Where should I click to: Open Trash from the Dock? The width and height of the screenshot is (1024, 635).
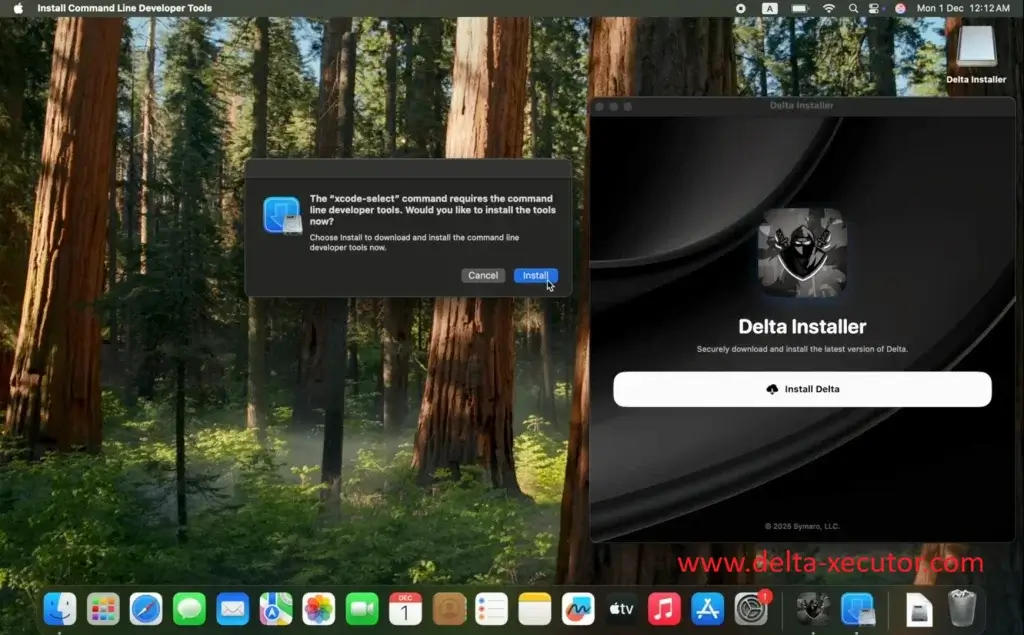click(x=962, y=608)
